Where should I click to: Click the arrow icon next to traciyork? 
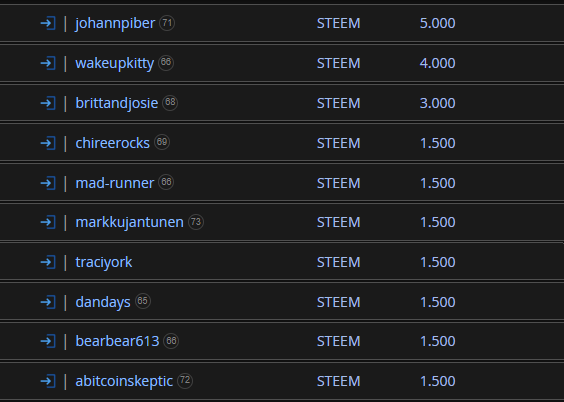[x=48, y=262]
